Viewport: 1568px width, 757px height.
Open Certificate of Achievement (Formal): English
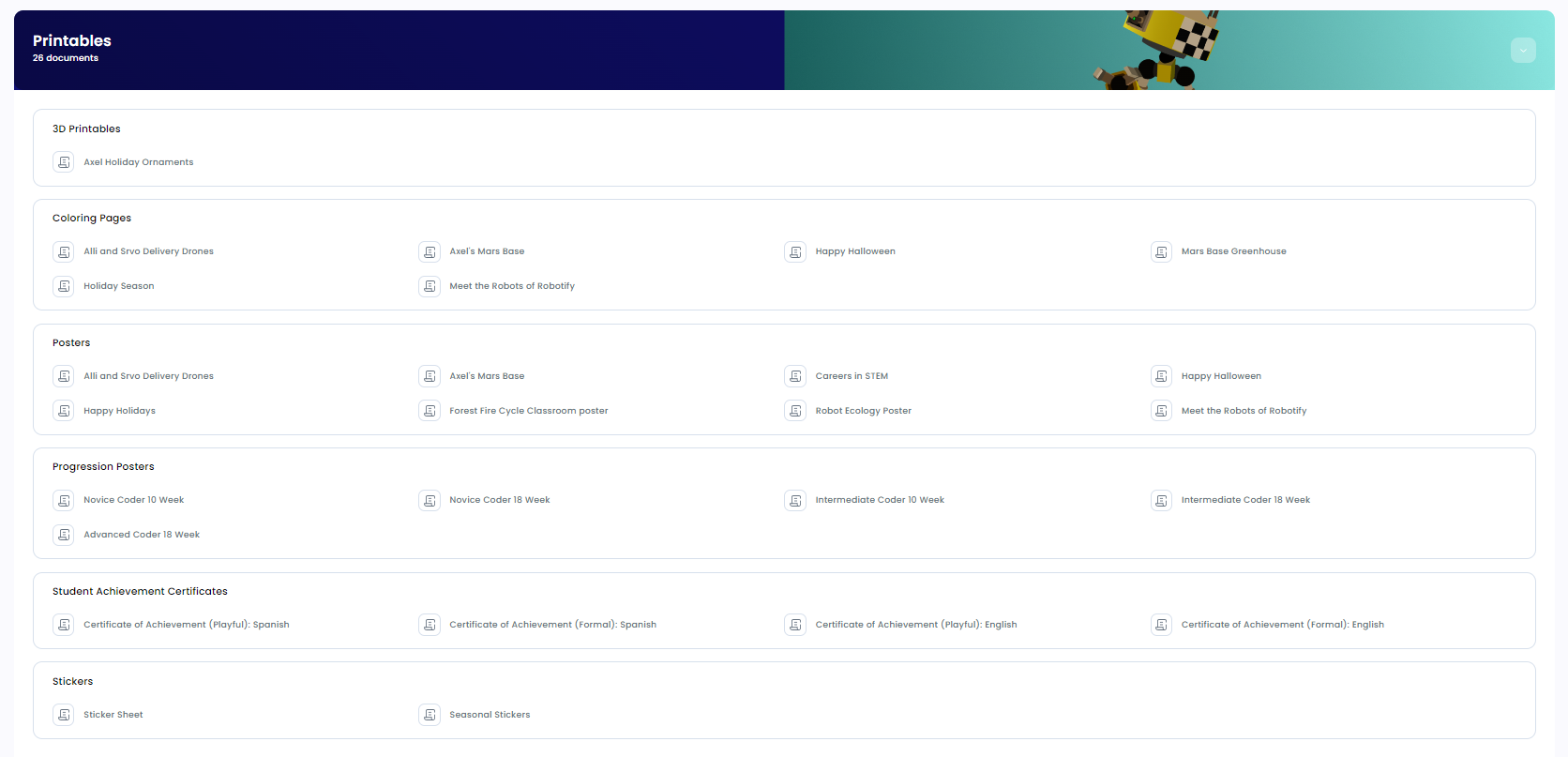coord(1283,625)
